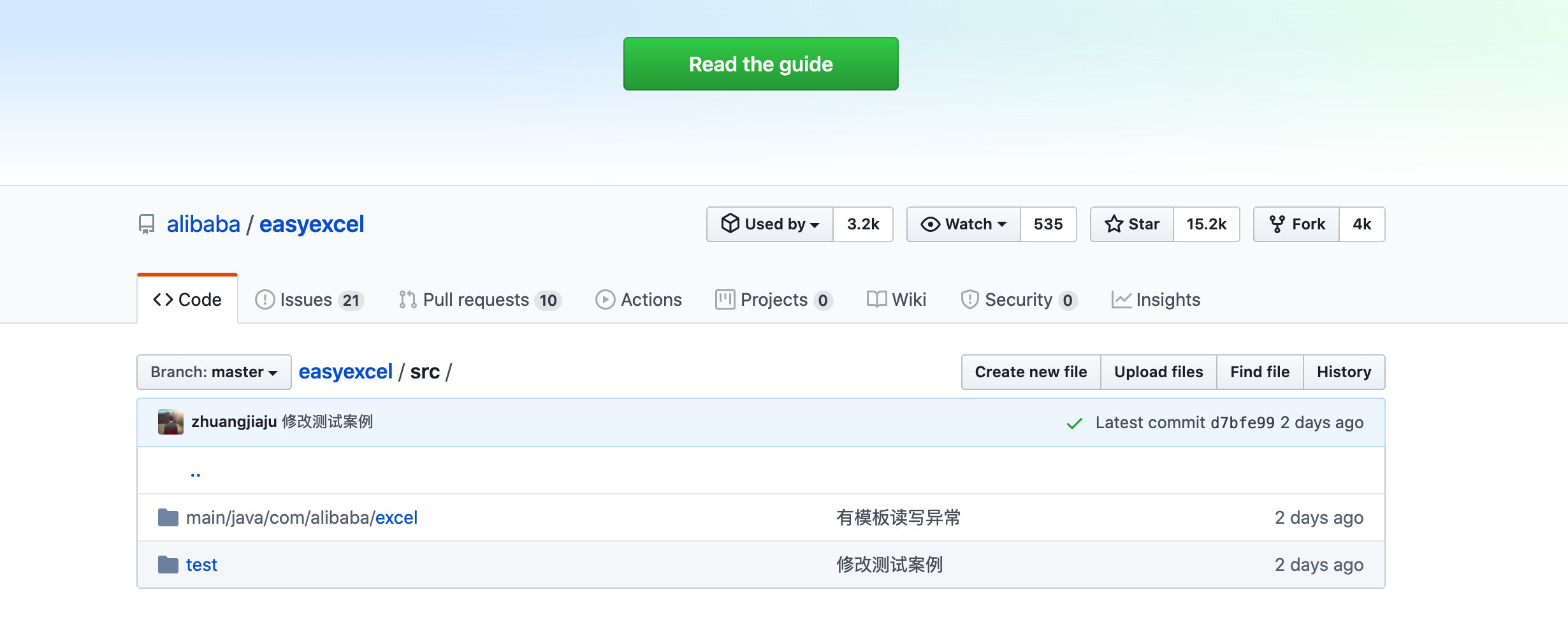
Task: Open the latest commit message 修改测试案例
Action: 328,422
